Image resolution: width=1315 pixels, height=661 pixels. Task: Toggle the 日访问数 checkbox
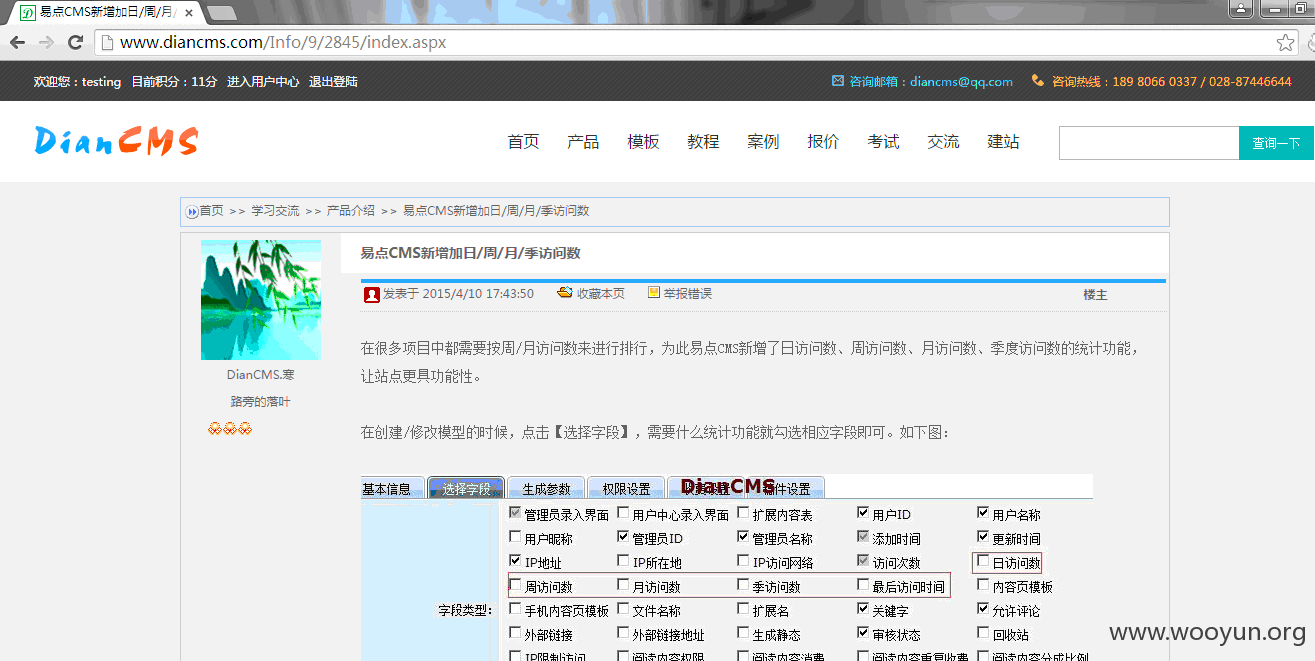click(983, 561)
